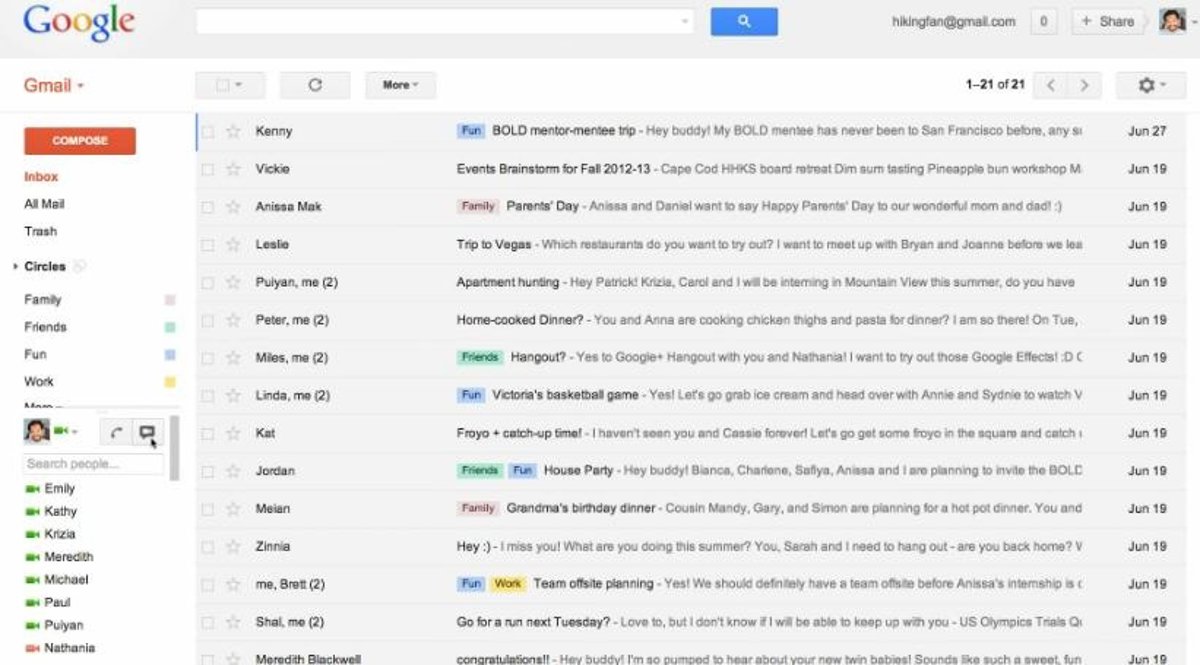
Task: Open the profile picture in top right
Action: [1172, 21]
